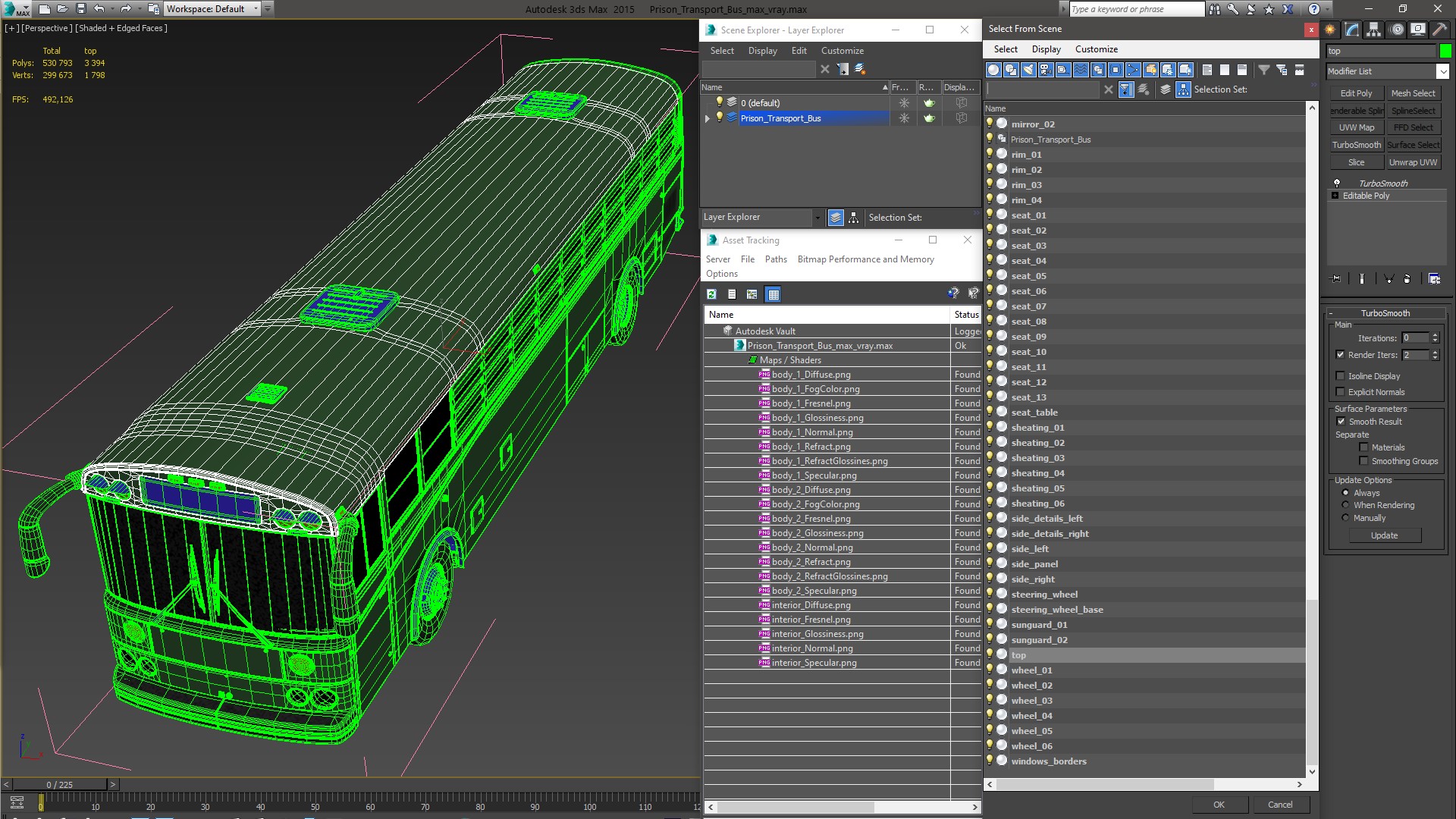
Task: Open the Create command panel tab
Action: (1330, 30)
